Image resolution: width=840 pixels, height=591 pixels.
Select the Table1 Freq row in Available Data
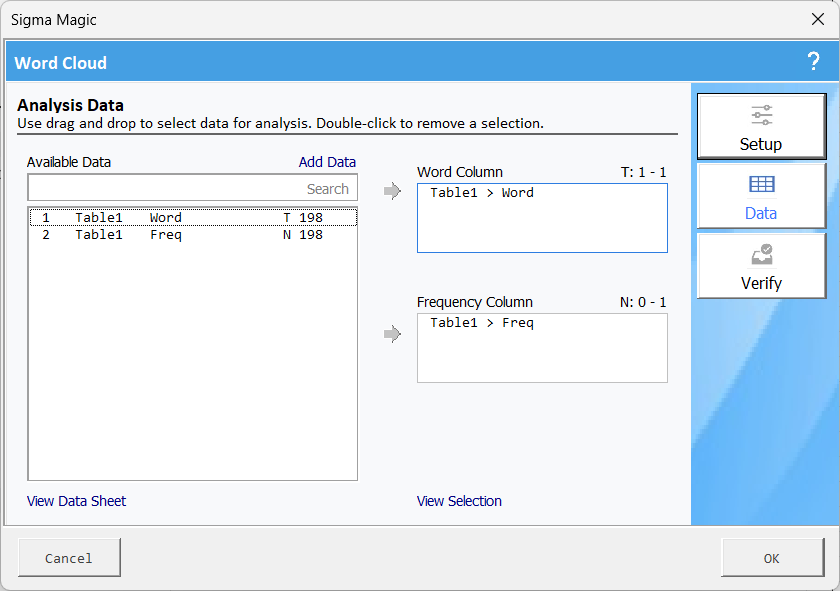pos(193,235)
